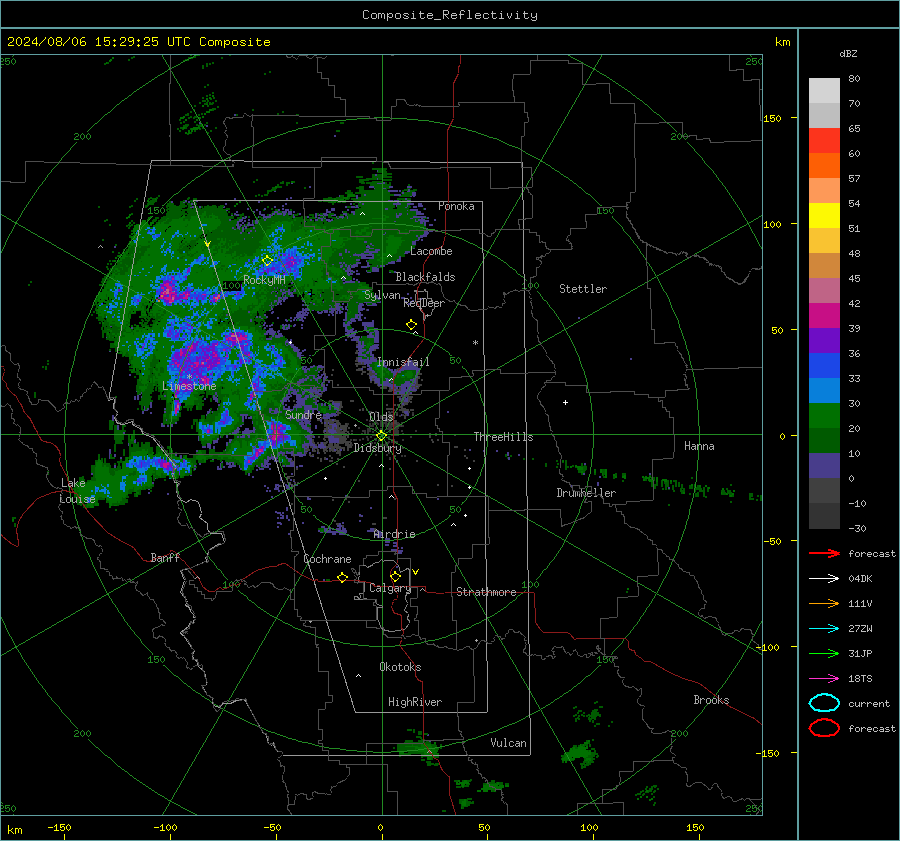Click the orange 111V arrow legend icon
900x841 pixels.
tap(824, 603)
